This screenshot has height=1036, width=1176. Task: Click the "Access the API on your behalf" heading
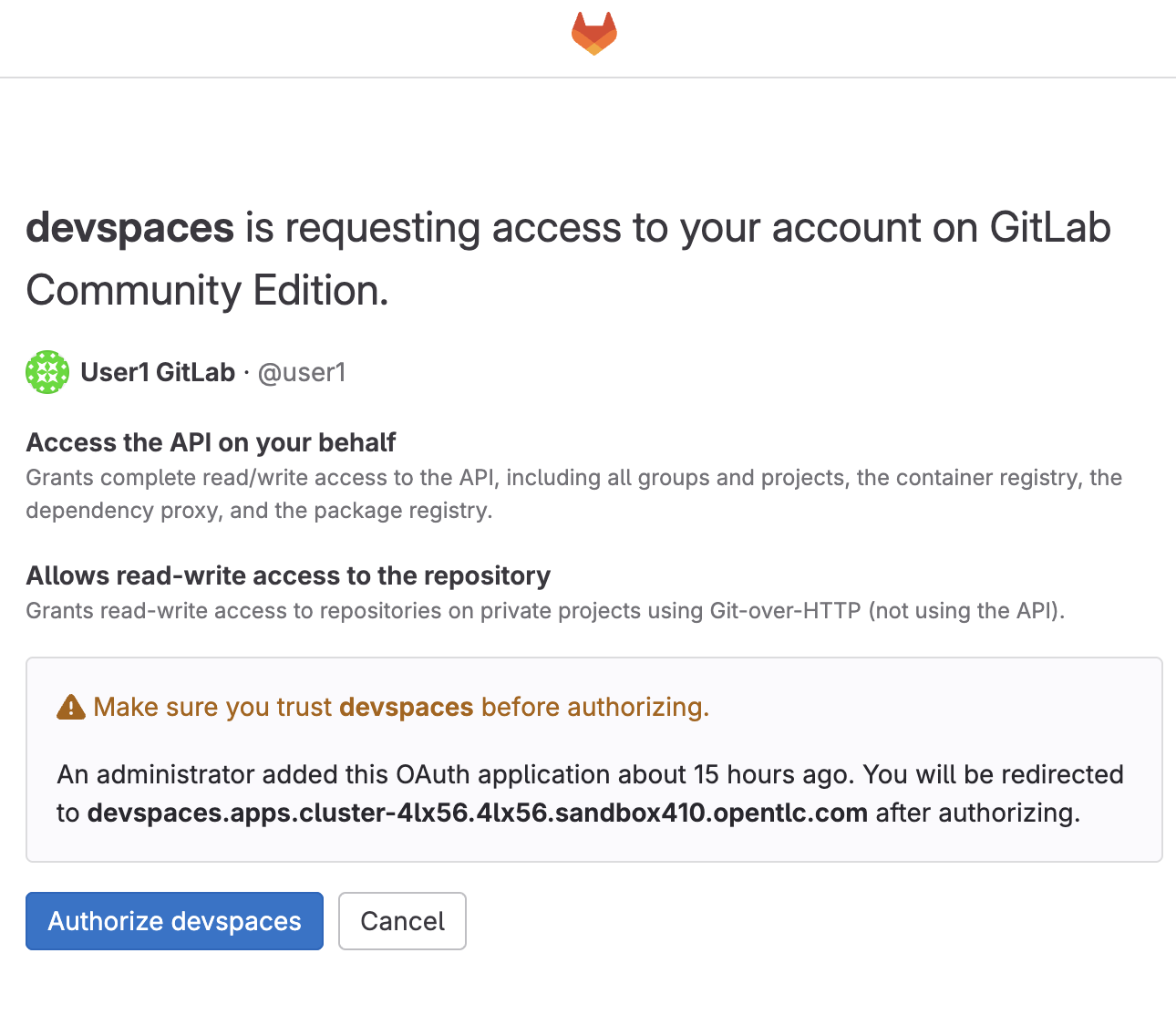click(211, 442)
